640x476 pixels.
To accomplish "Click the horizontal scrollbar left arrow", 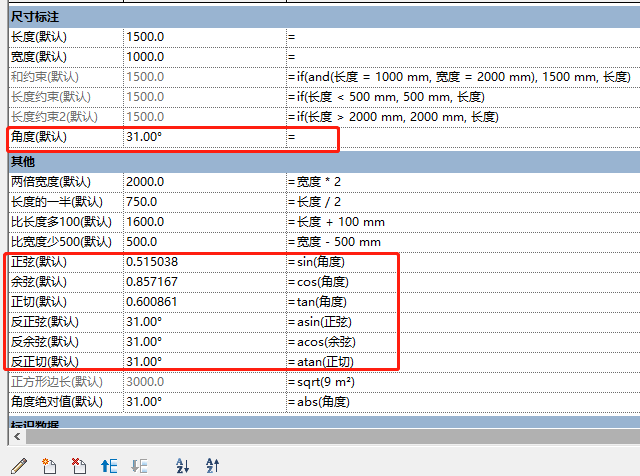I will [x=17, y=436].
